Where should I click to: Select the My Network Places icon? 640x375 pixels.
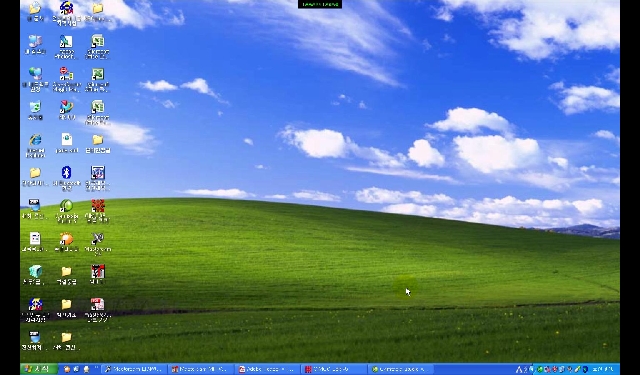tap(35, 79)
